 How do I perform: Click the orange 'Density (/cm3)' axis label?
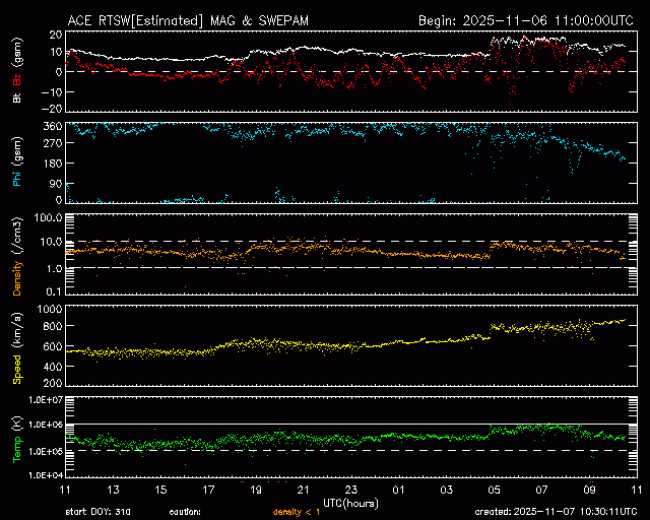click(x=17, y=256)
